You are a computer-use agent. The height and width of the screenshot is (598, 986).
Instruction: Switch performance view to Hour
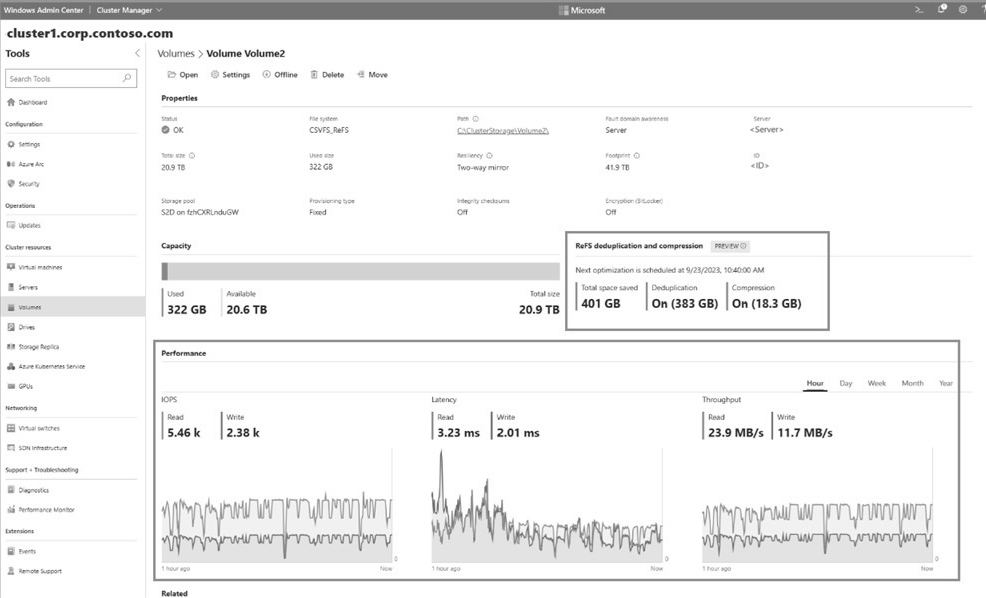click(x=815, y=383)
